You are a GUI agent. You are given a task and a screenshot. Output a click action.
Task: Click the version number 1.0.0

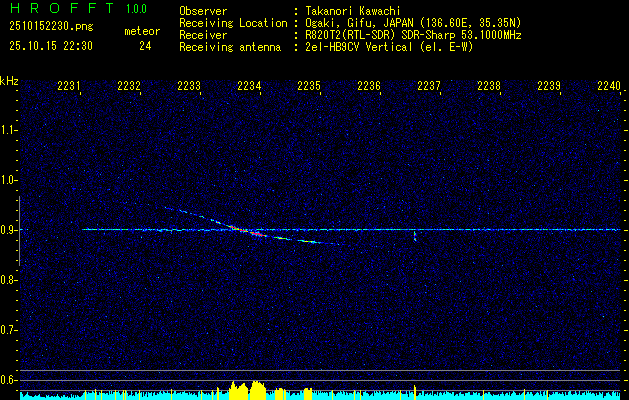[x=136, y=9]
